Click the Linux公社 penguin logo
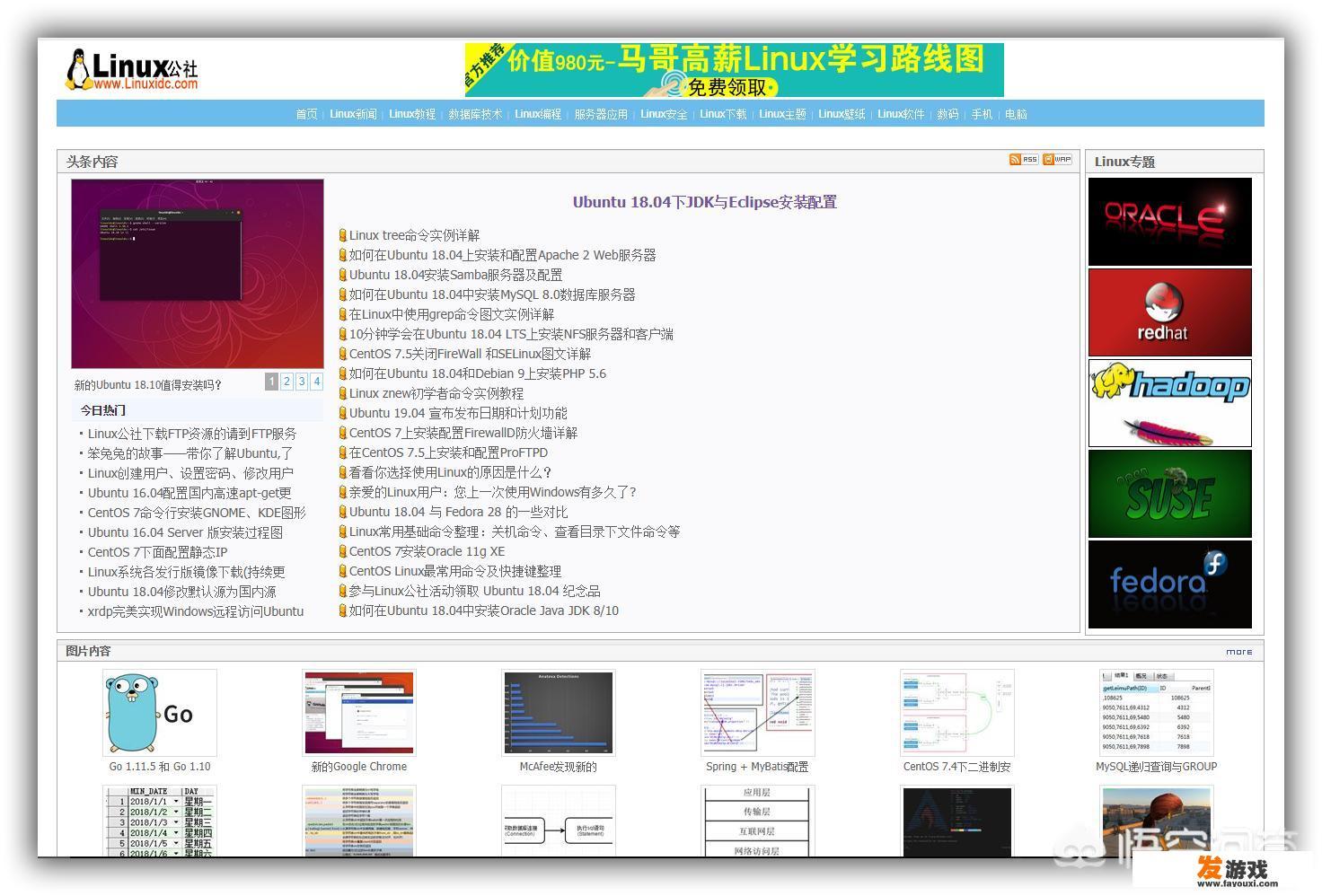Viewport: 1322px width, 896px height. pyautogui.click(x=132, y=69)
